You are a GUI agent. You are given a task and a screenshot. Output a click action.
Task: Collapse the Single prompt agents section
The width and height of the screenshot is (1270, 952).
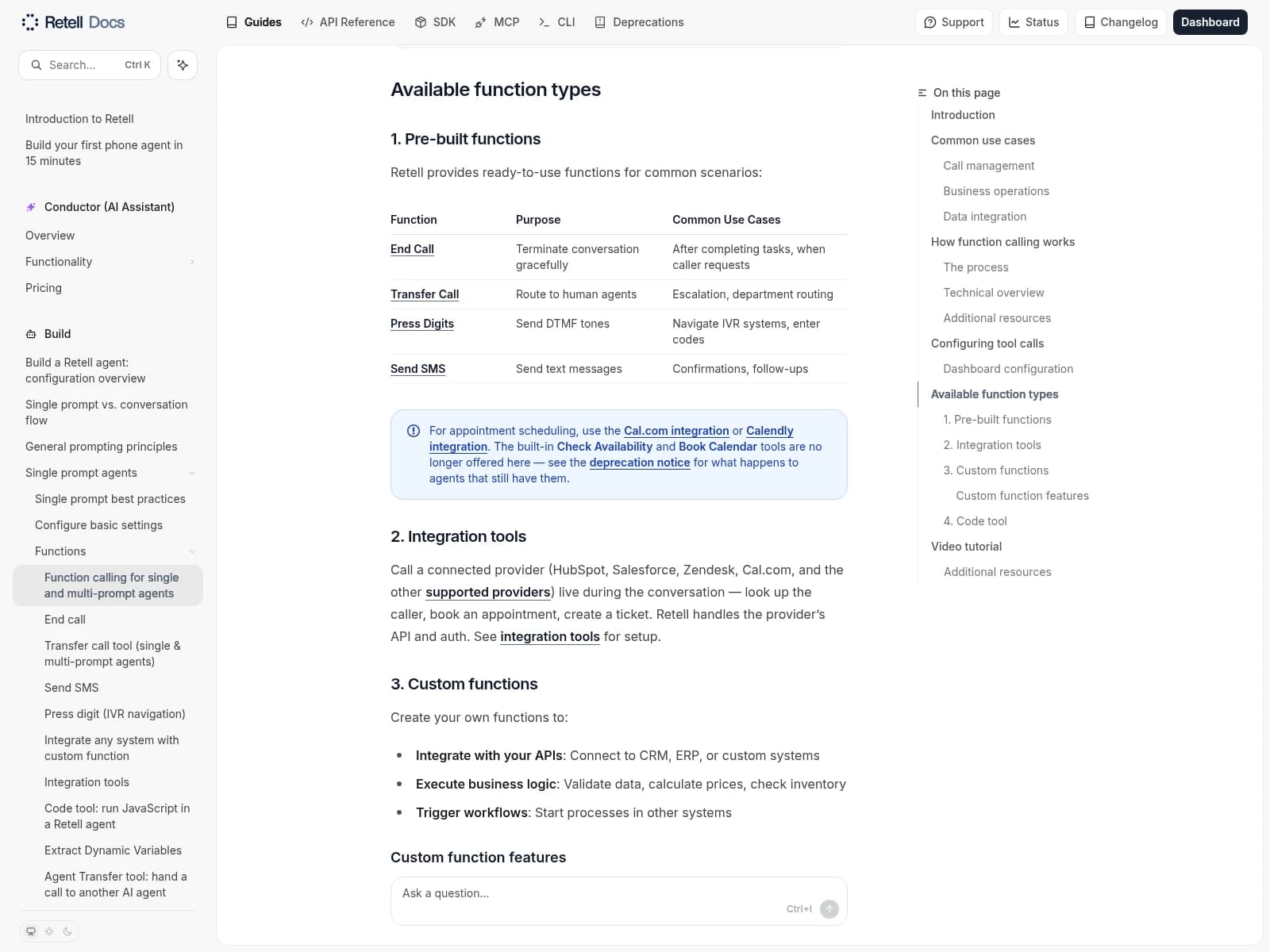pos(110,473)
